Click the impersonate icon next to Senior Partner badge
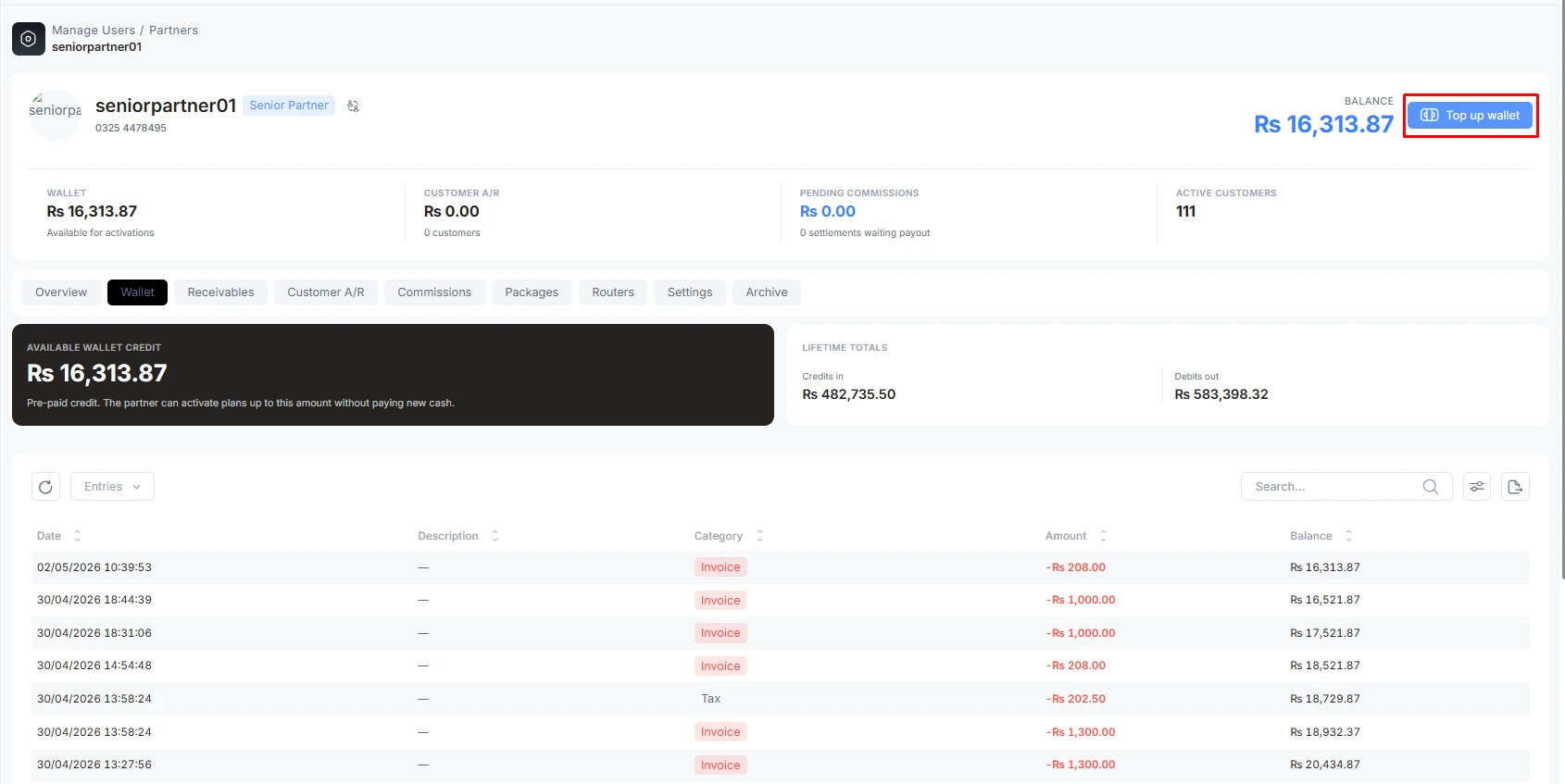 point(353,106)
